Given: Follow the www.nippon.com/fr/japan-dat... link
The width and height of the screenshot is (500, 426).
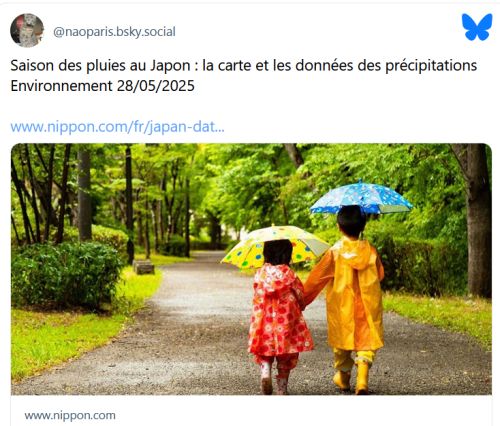Looking at the screenshot, I should pyautogui.click(x=117, y=127).
